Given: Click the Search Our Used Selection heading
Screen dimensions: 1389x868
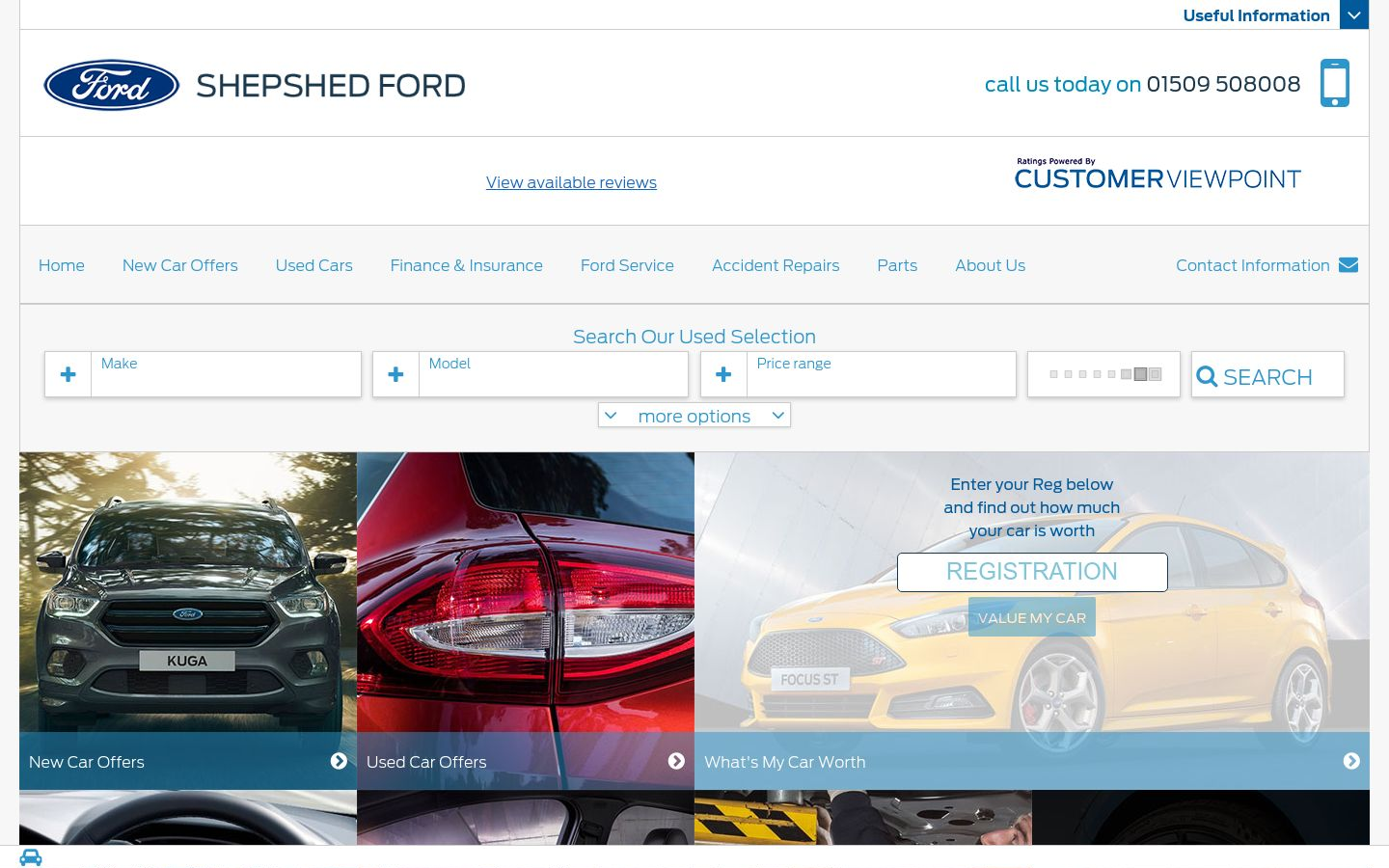Looking at the screenshot, I should coord(694,337).
